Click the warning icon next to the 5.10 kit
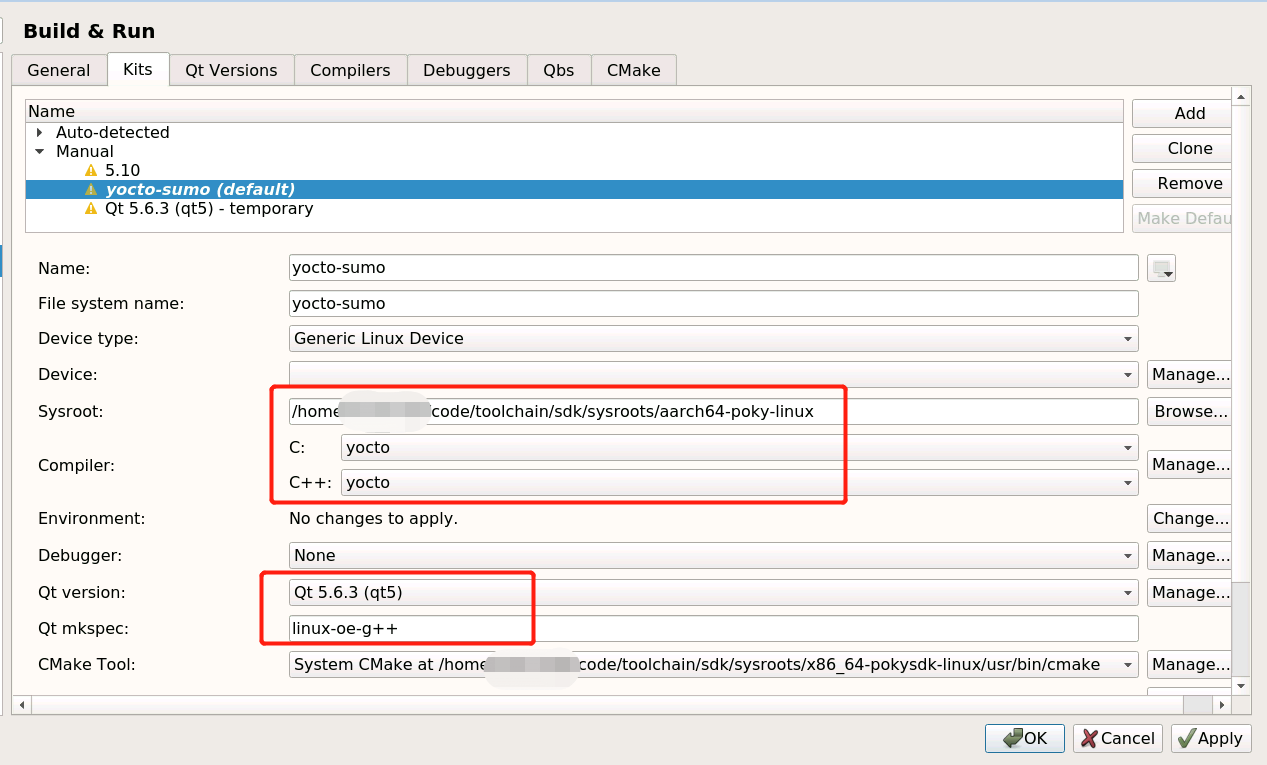The height and width of the screenshot is (765, 1267). (90, 170)
